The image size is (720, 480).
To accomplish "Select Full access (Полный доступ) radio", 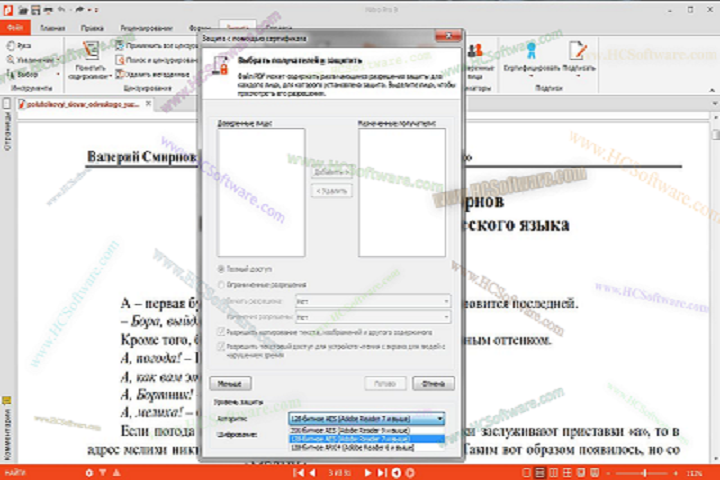I will tap(221, 269).
